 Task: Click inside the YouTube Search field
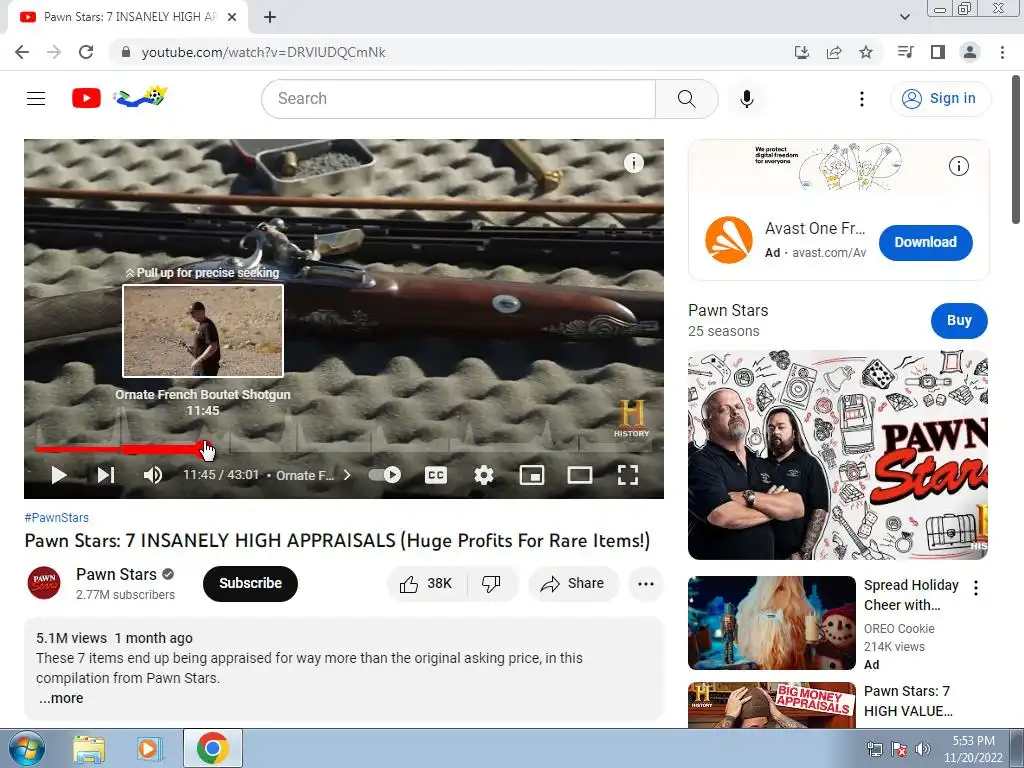[x=458, y=99]
